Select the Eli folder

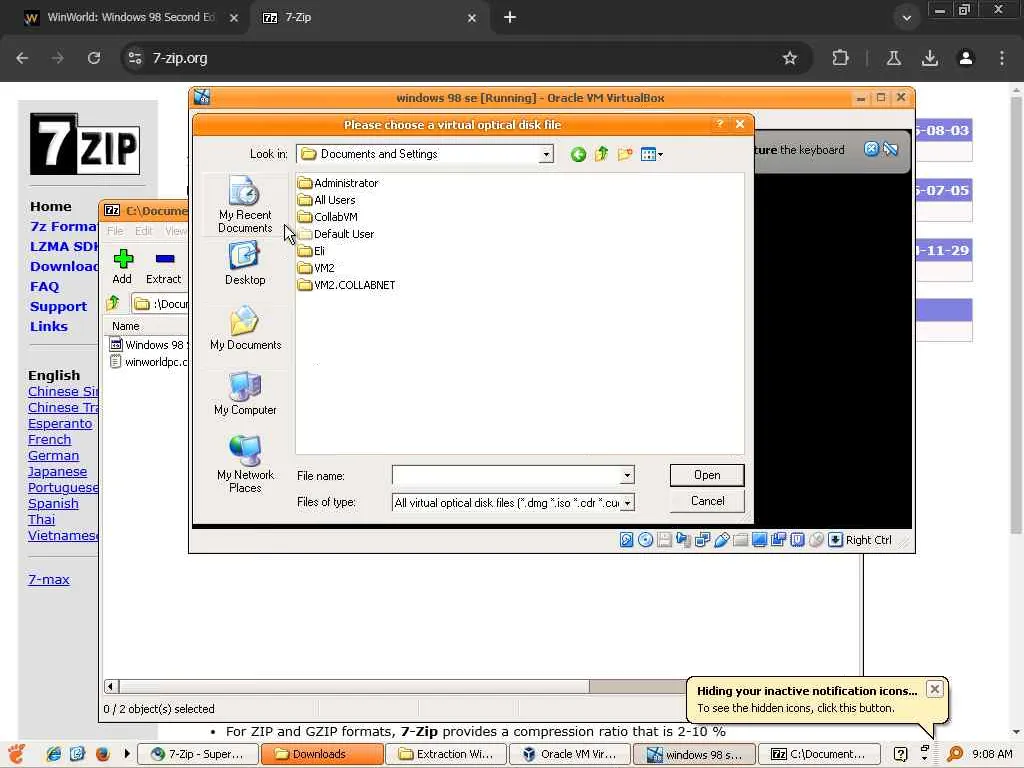312,251
